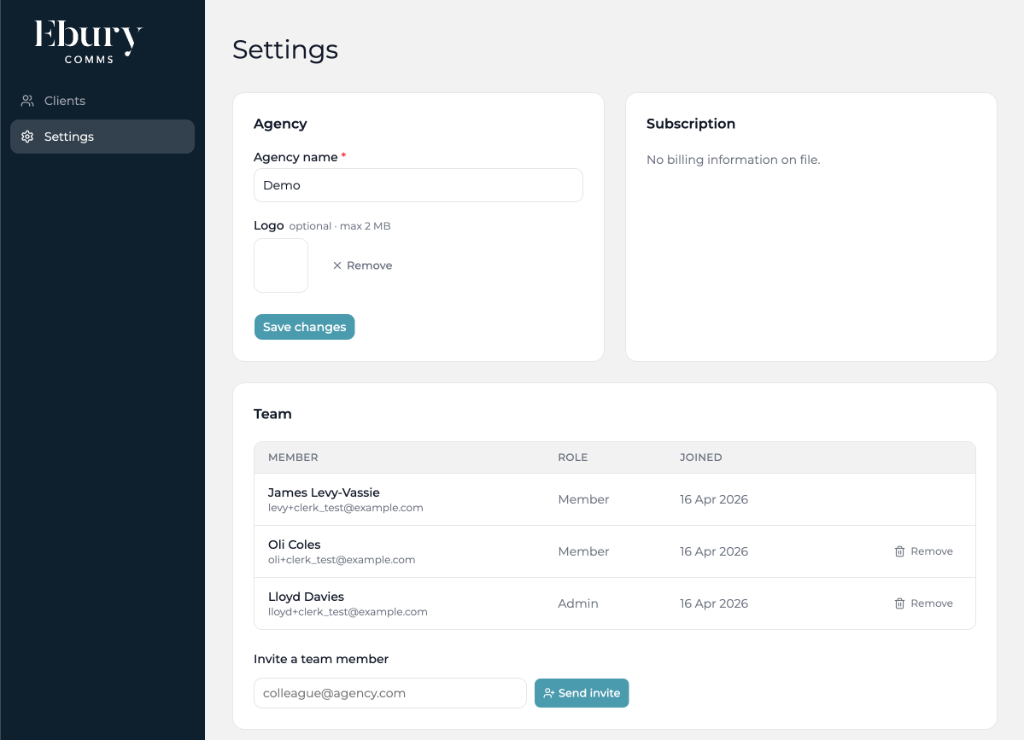1024x740 pixels.
Task: Click Member role in Oli Coles row
Action: click(x=583, y=551)
